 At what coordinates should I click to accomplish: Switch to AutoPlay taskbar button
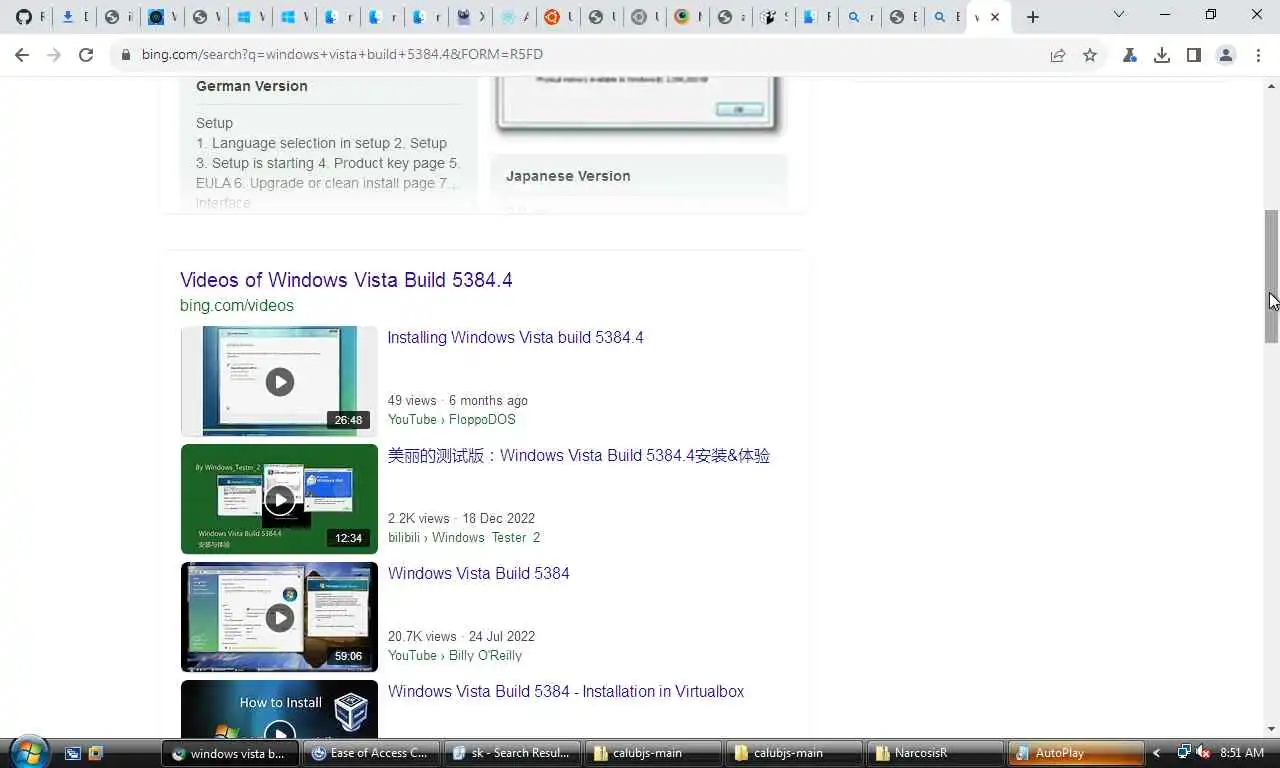(1076, 753)
